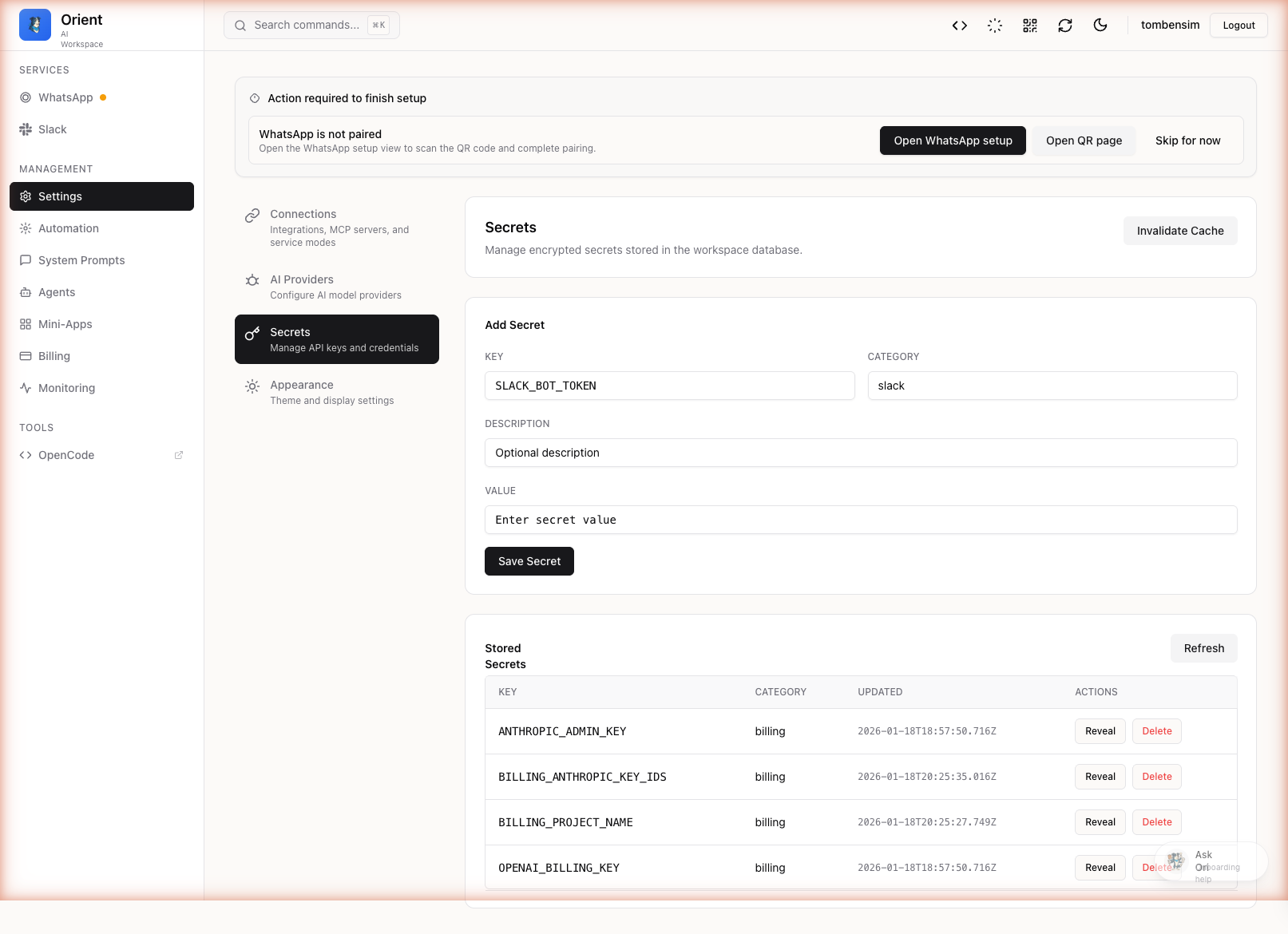The height and width of the screenshot is (934, 1288).
Task: Delete the BILLING_PROJECT_NAME secret
Action: coord(1156,821)
